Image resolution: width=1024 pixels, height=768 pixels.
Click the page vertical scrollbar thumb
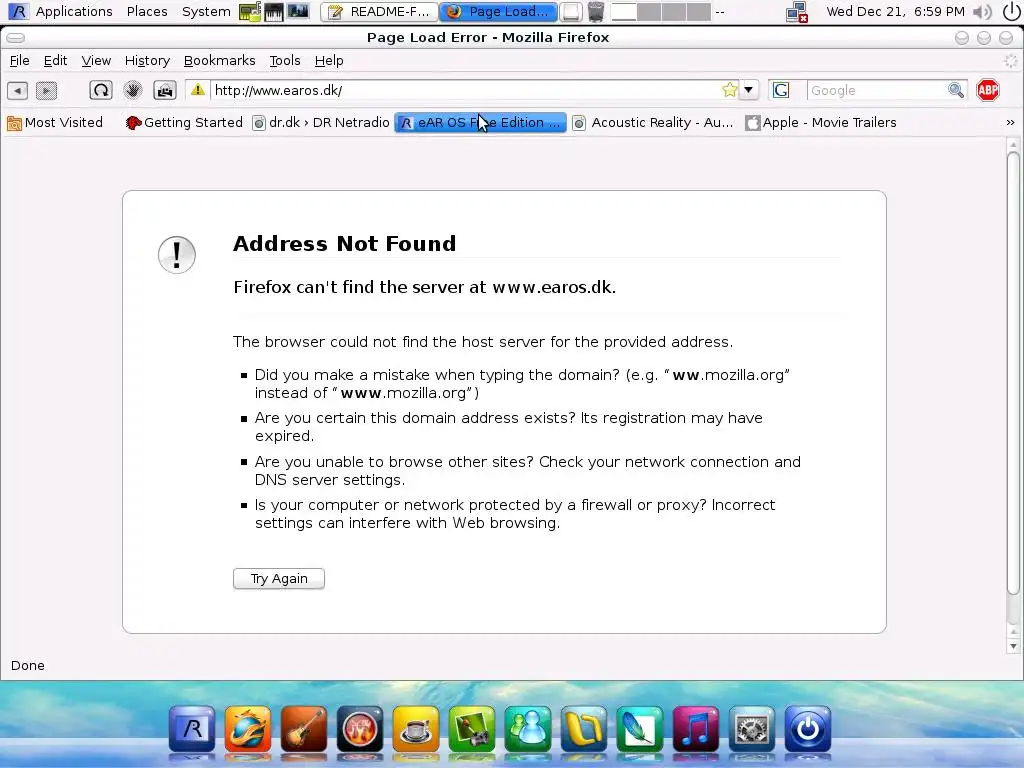[1013, 373]
